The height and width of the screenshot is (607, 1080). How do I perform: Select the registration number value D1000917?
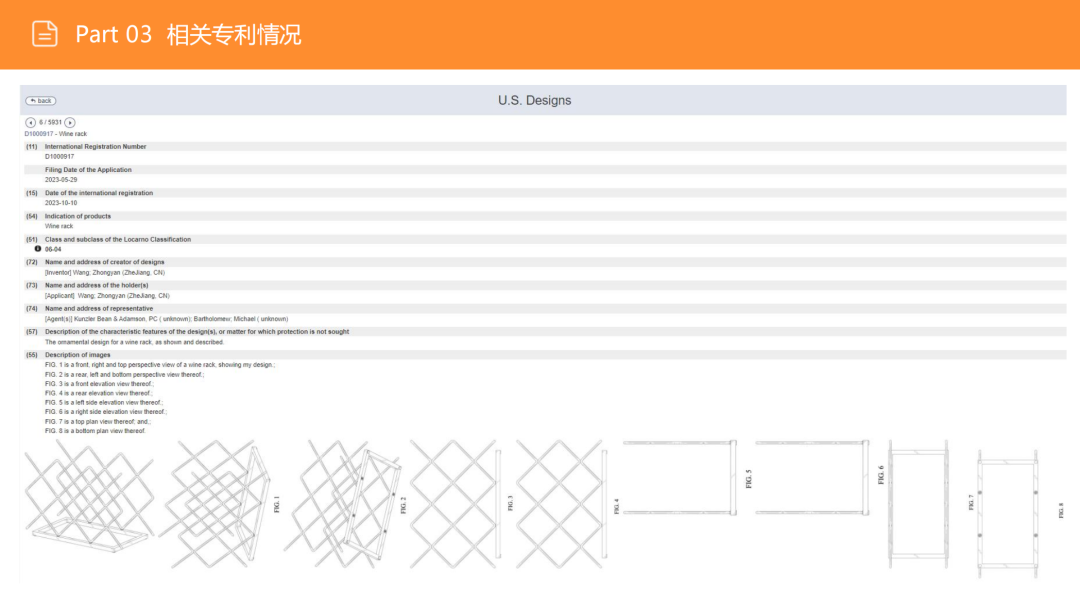[59, 157]
